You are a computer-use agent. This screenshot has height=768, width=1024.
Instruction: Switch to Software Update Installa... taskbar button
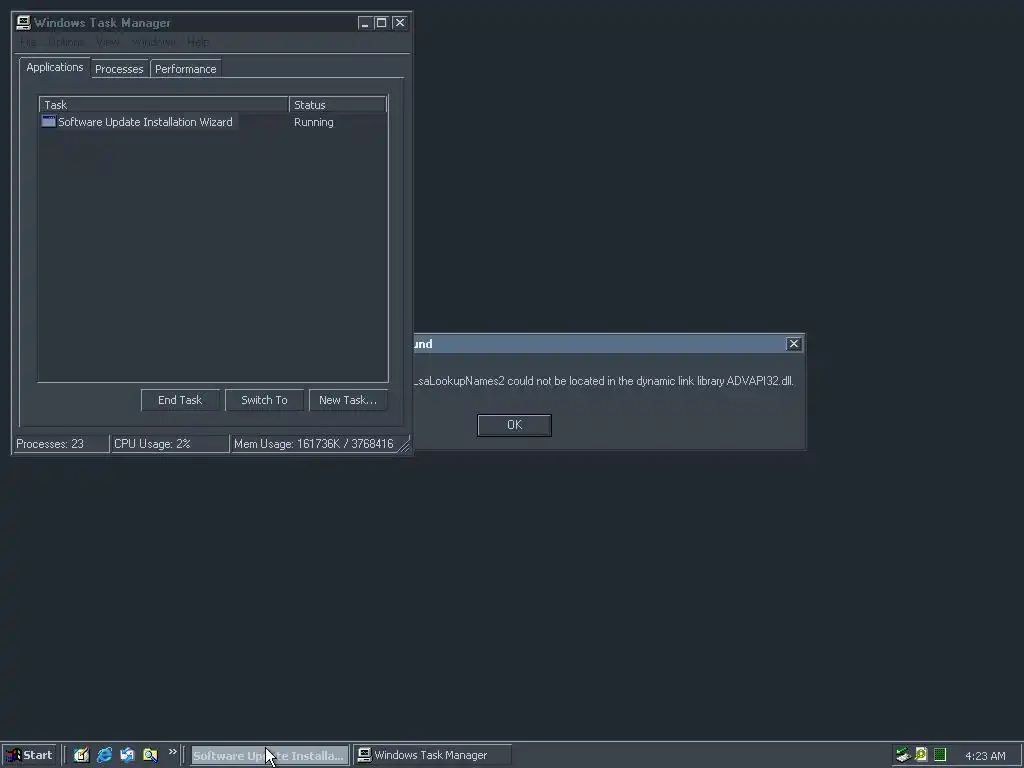pyautogui.click(x=270, y=756)
